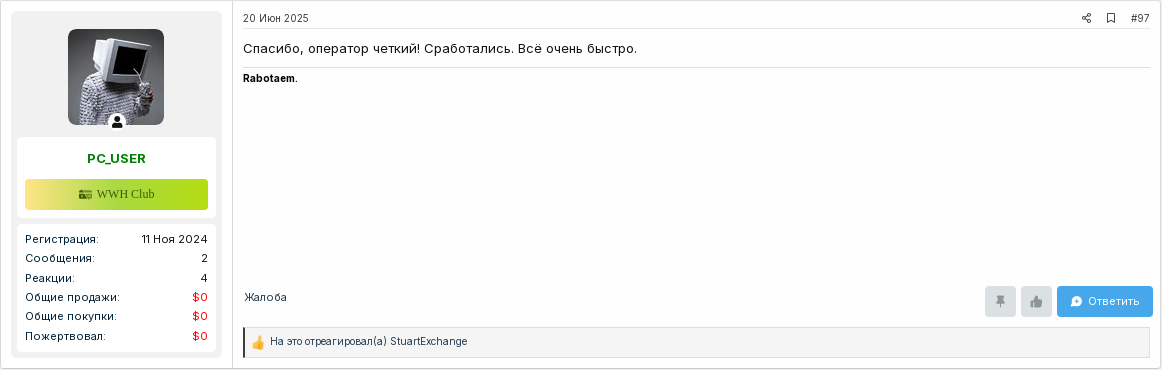The width and height of the screenshot is (1162, 370).
Task: Click the Сообщения count value
Action: pyautogui.click(x=204, y=259)
